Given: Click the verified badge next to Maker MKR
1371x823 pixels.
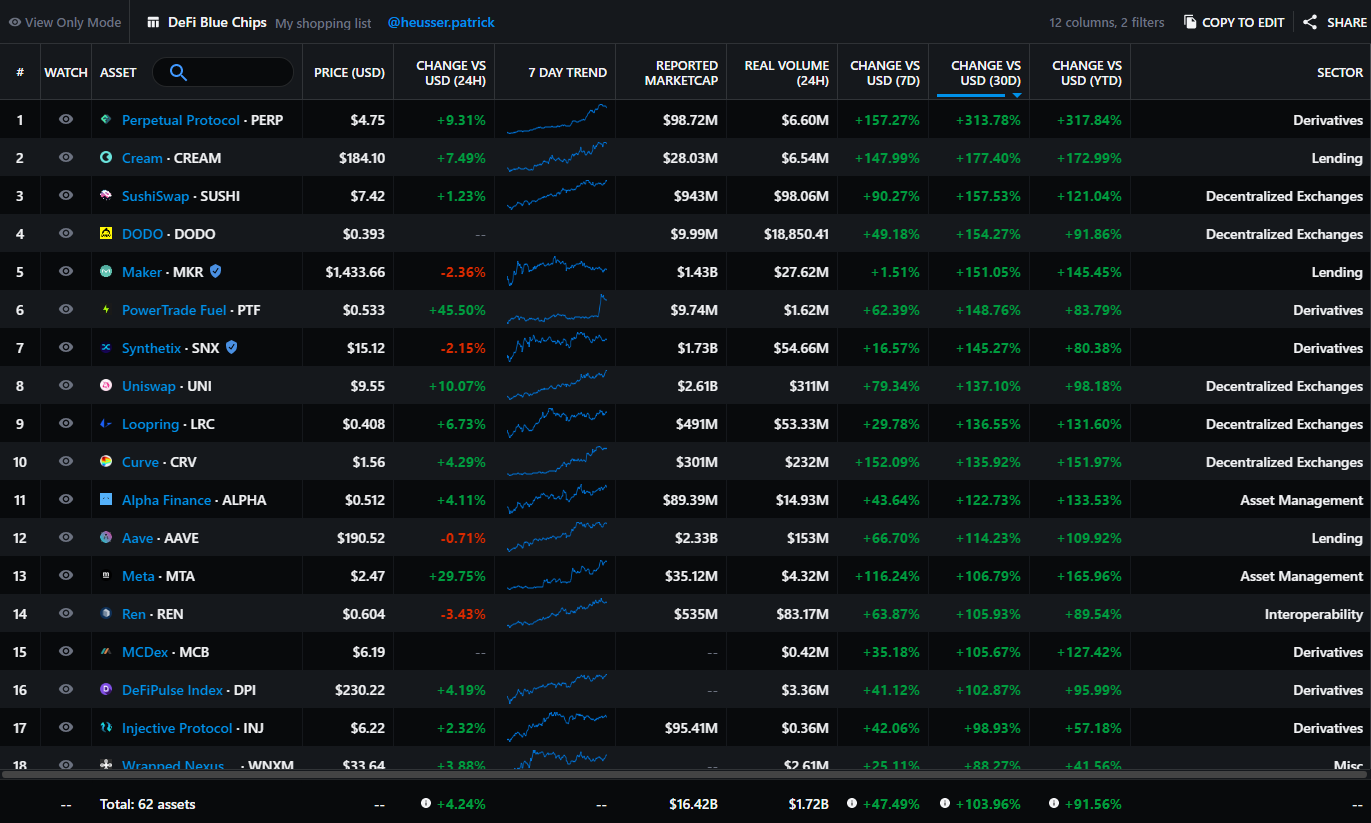Looking at the screenshot, I should [216, 272].
